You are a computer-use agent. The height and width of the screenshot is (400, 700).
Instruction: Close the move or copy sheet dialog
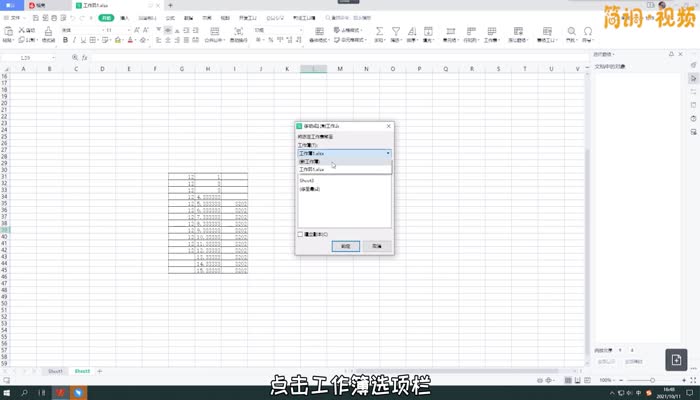[x=389, y=127]
